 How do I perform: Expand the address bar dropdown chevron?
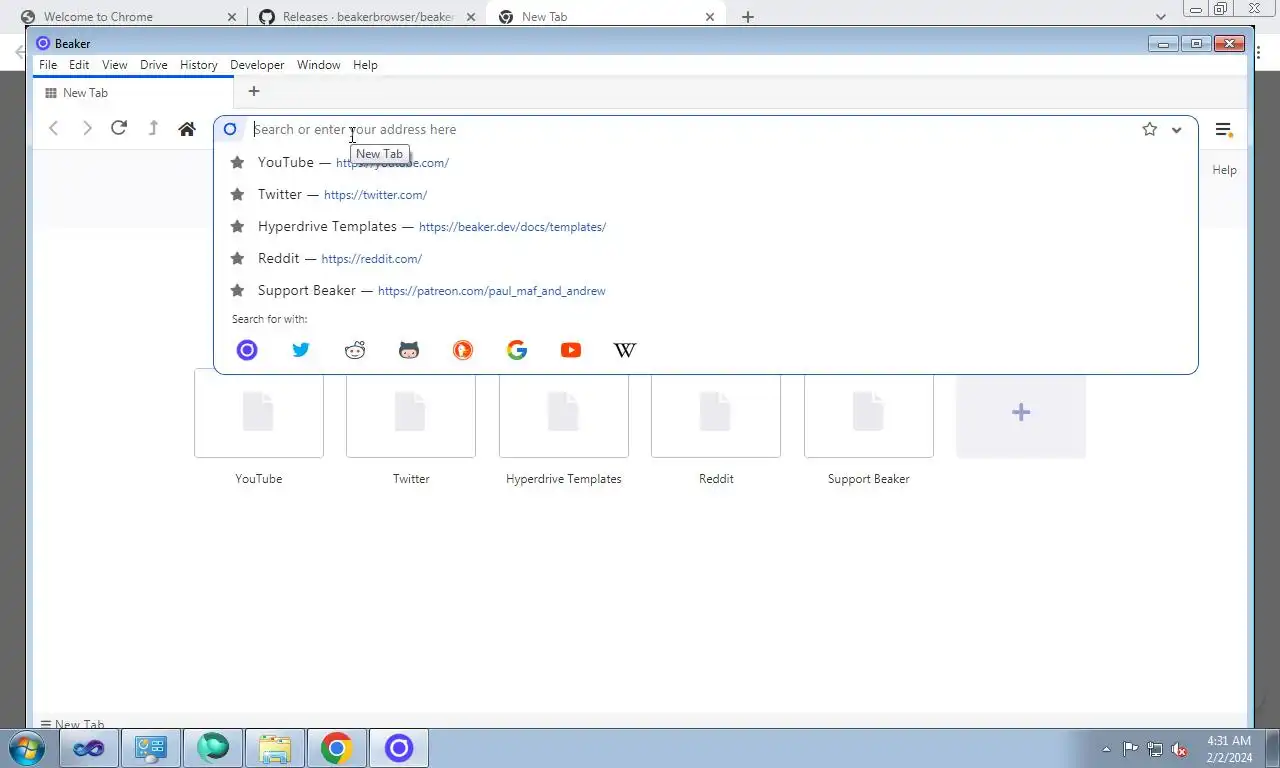pyautogui.click(x=1177, y=130)
